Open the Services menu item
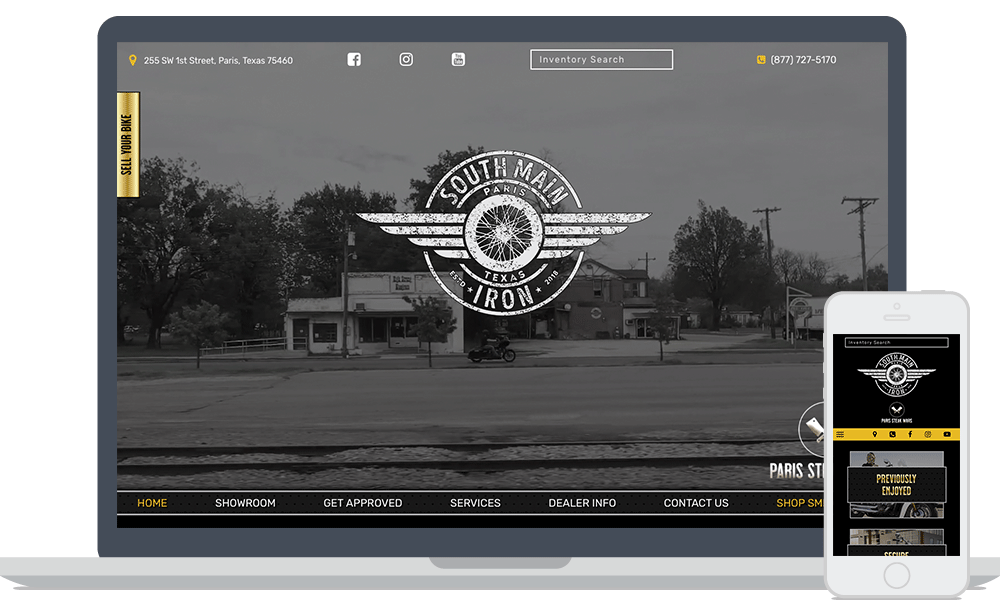The height and width of the screenshot is (600, 1000). point(475,503)
